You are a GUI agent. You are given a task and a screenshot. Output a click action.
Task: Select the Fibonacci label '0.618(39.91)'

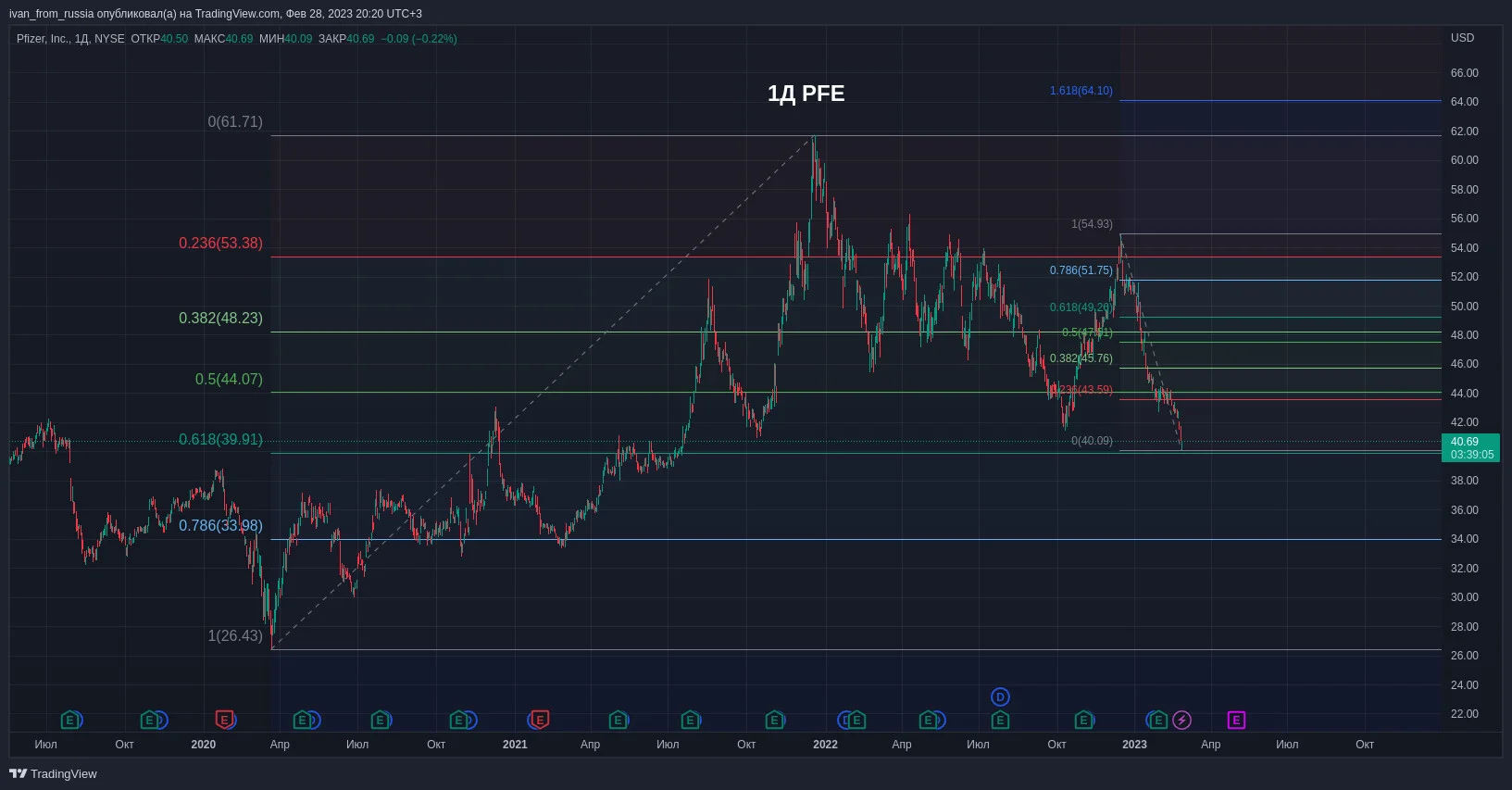click(220, 439)
